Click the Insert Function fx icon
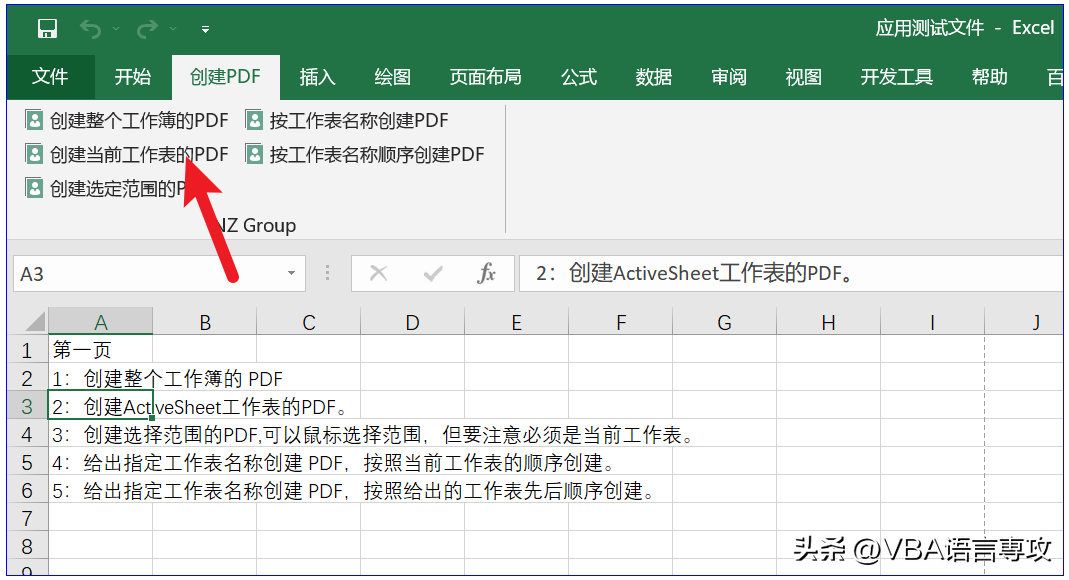Viewport: 1069px width, 580px height. 486,273
